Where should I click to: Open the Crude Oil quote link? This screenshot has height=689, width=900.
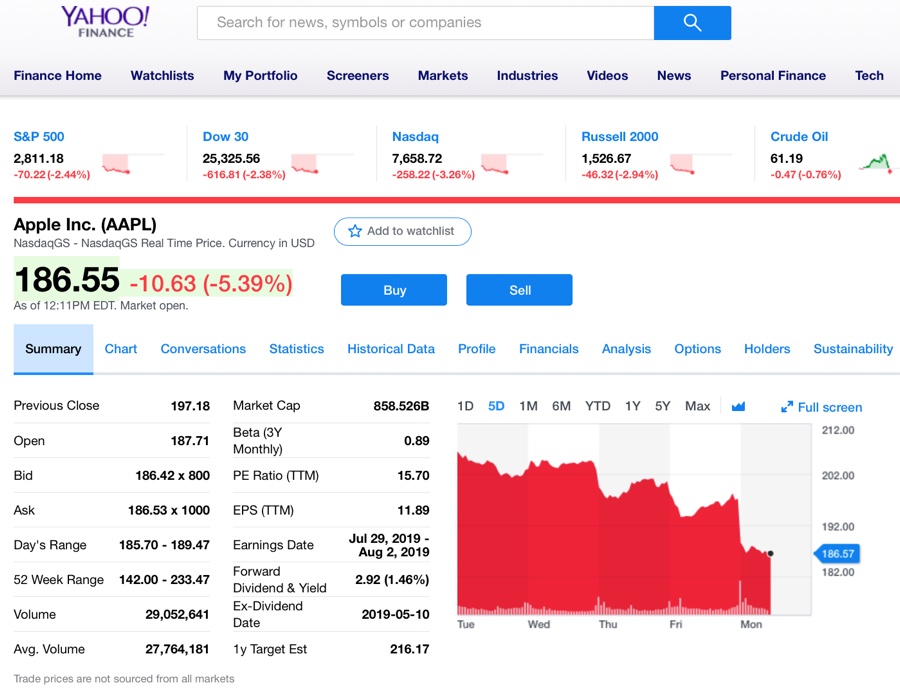799,137
